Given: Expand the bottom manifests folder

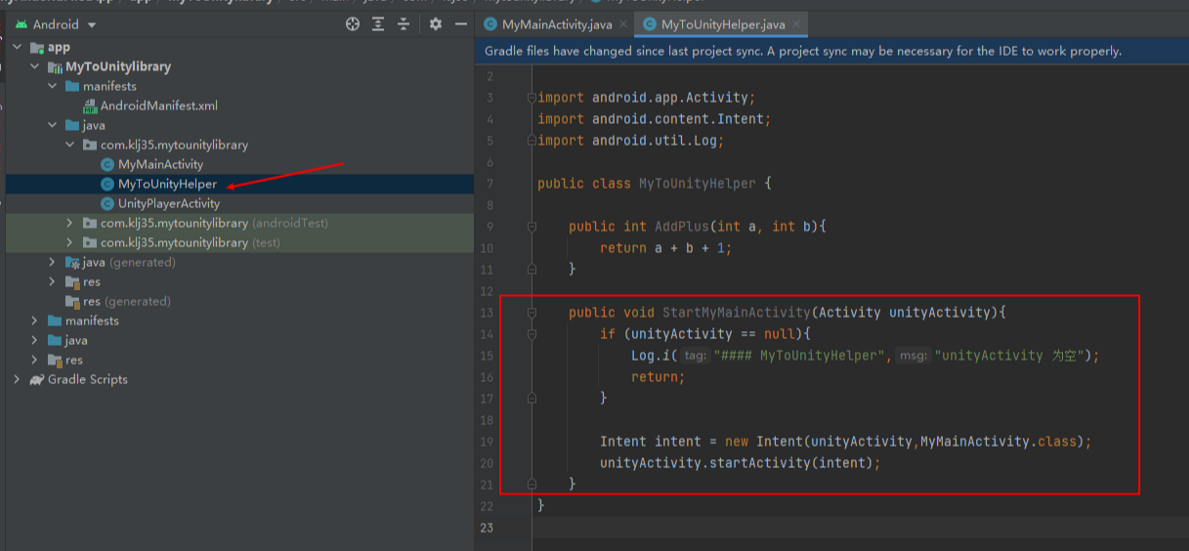Looking at the screenshot, I should [34, 321].
